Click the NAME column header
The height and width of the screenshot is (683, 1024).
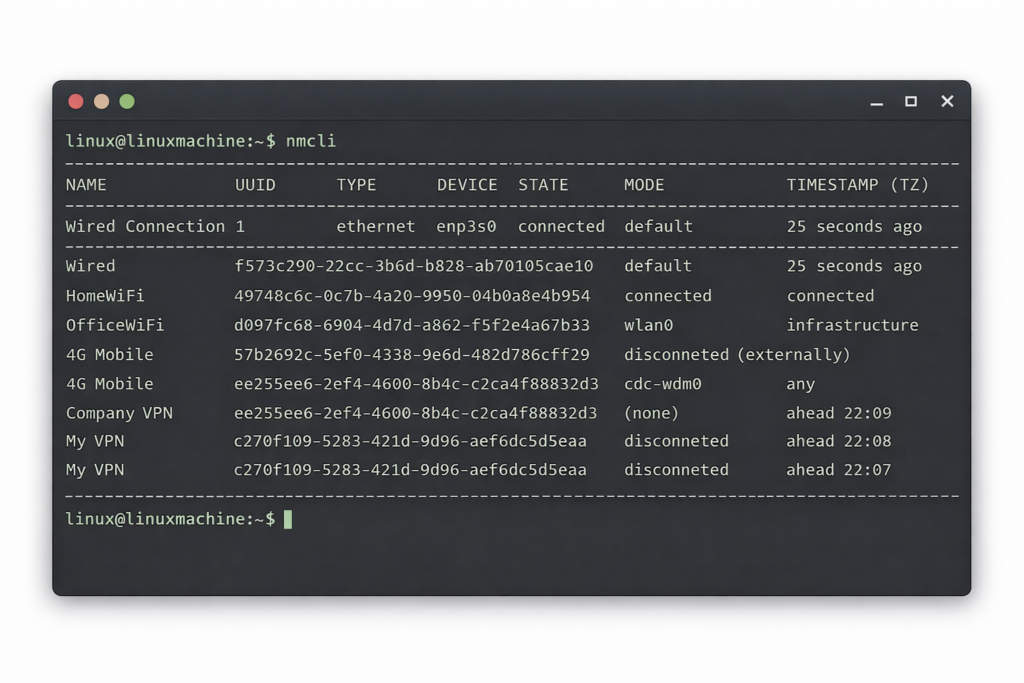[x=86, y=185]
